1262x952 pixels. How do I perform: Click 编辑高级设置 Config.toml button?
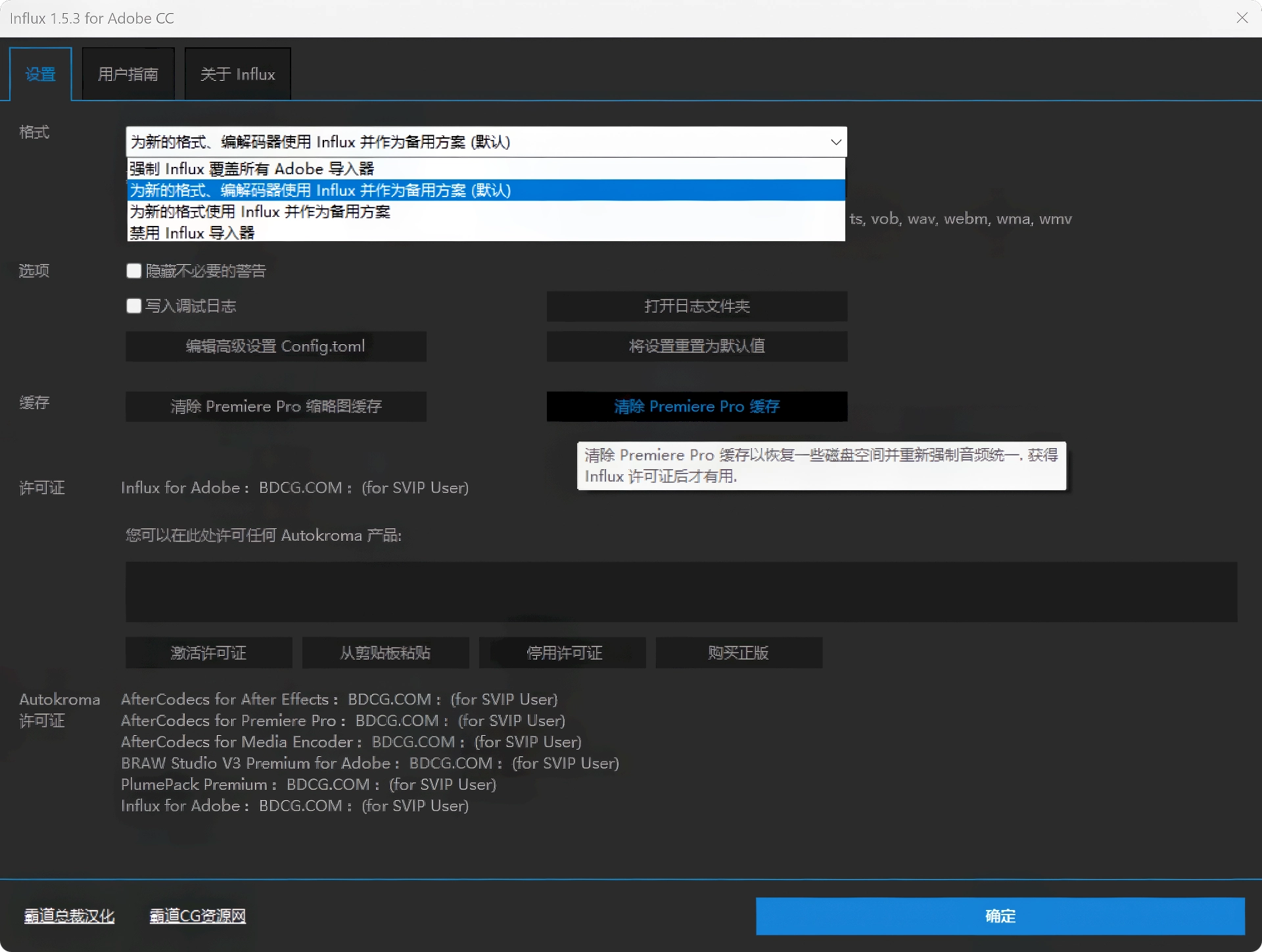(x=276, y=346)
